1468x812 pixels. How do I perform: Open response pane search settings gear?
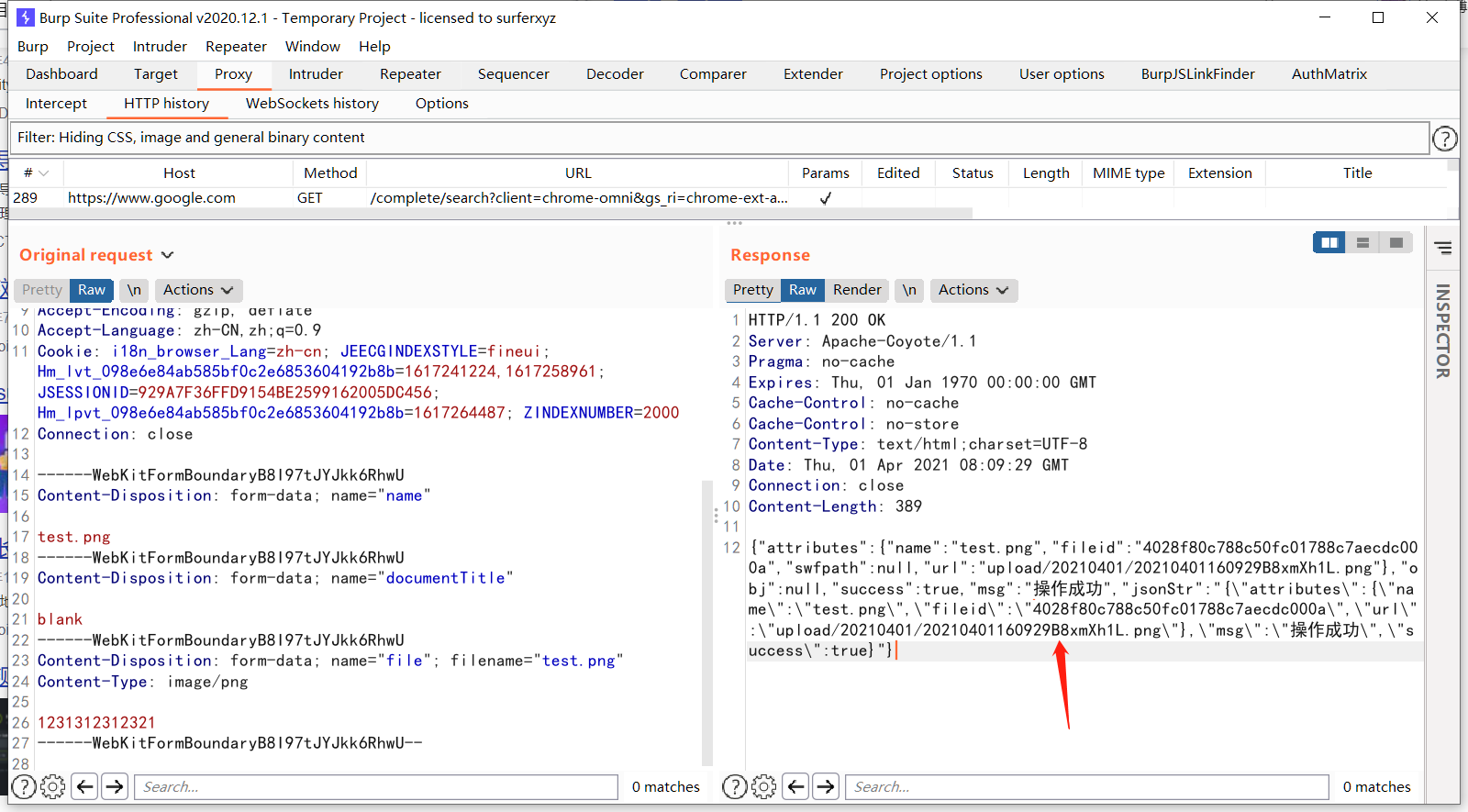pos(764,786)
